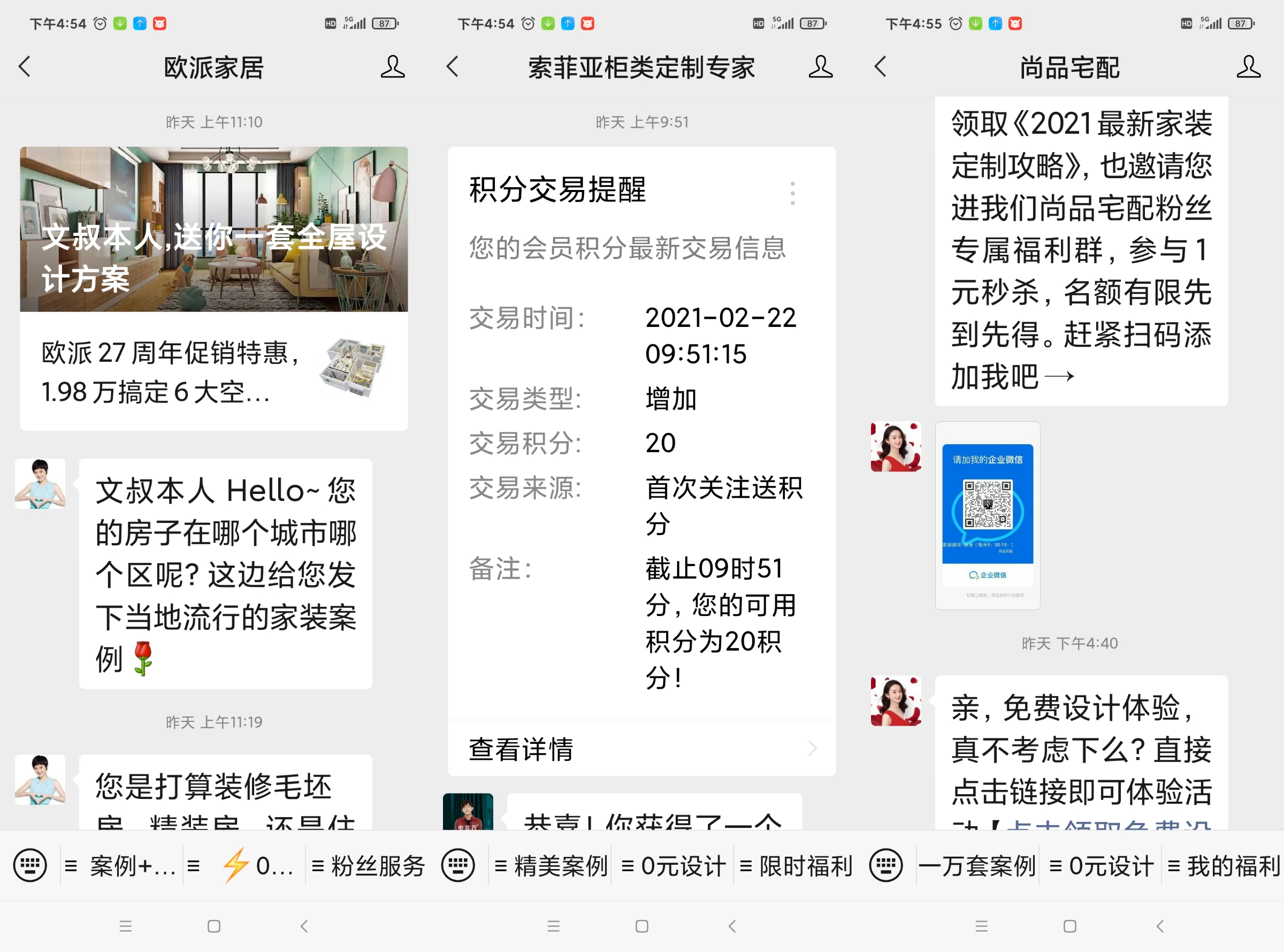Viewport: 1284px width, 952px height.
Task: Tap message 您是打算装修毛坯
Action: (225, 793)
